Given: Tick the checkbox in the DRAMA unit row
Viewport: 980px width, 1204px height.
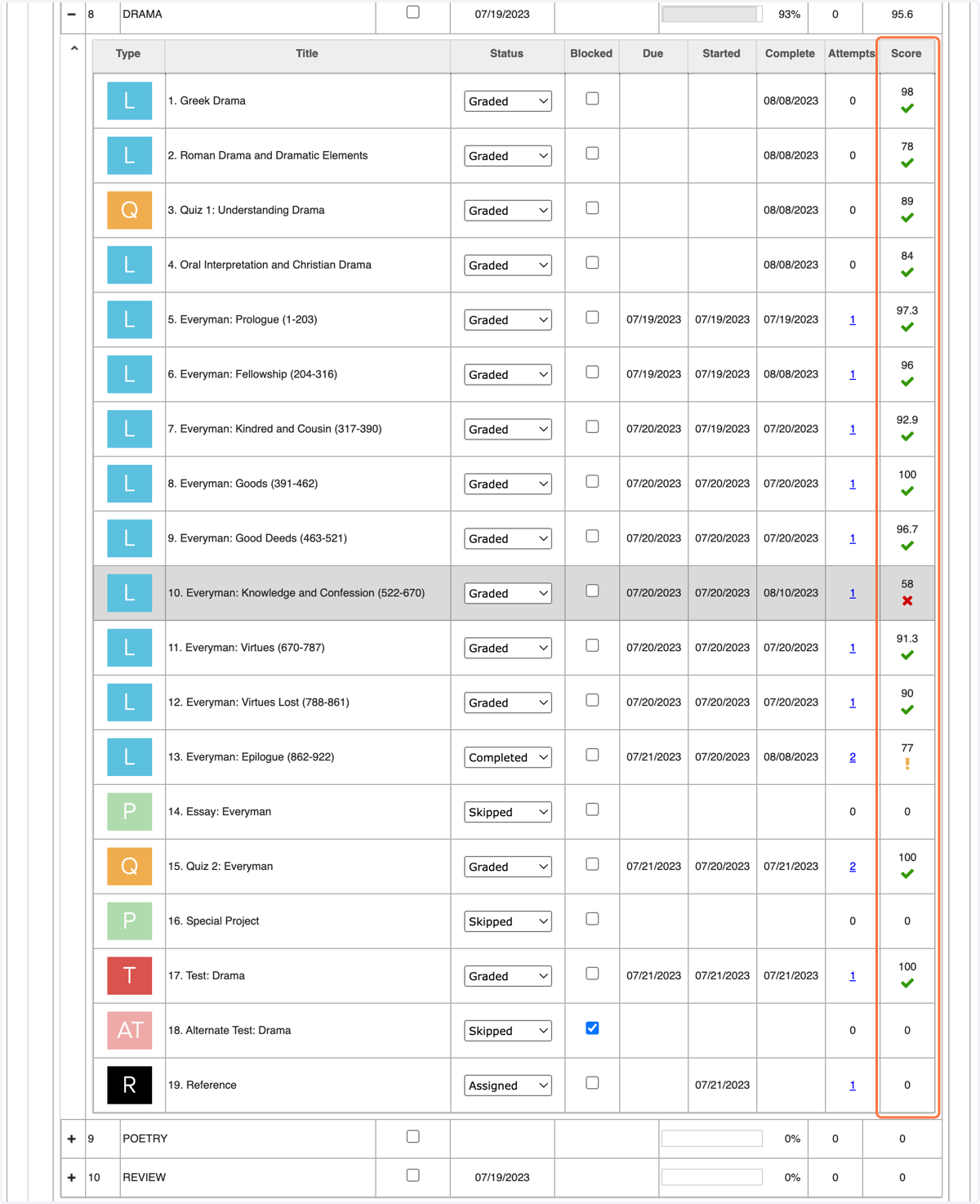Looking at the screenshot, I should pos(413,12).
